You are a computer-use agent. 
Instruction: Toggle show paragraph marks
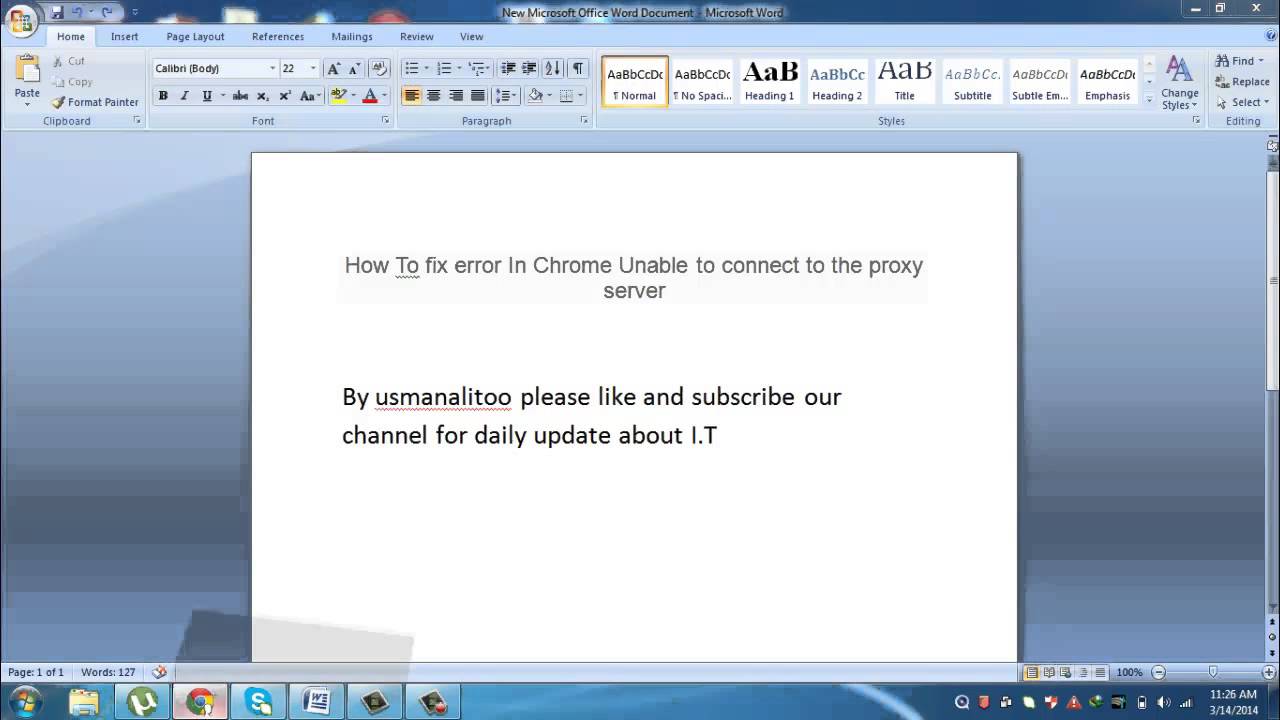(578, 68)
